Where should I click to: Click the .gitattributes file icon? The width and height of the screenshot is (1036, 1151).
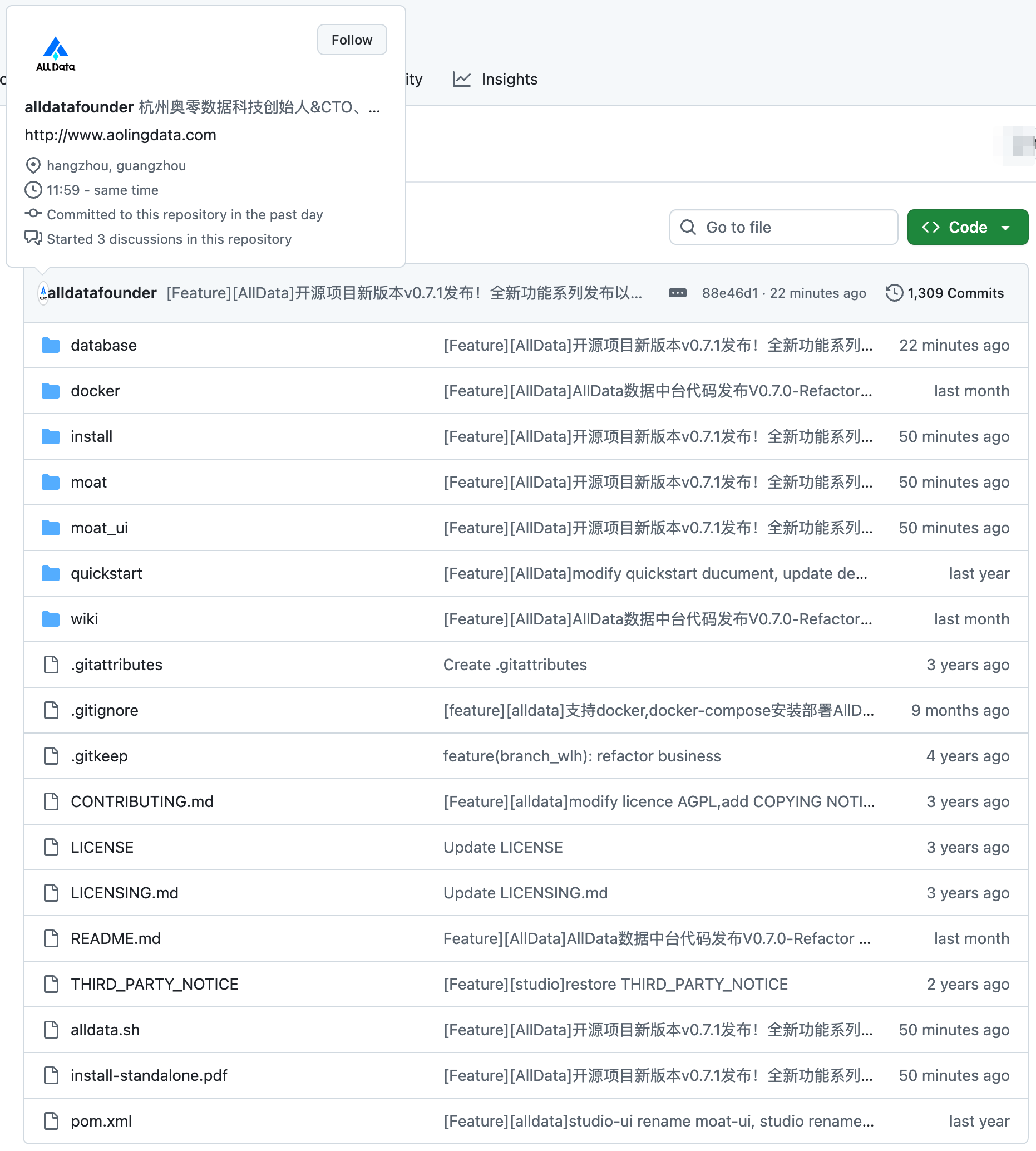pyautogui.click(x=51, y=665)
